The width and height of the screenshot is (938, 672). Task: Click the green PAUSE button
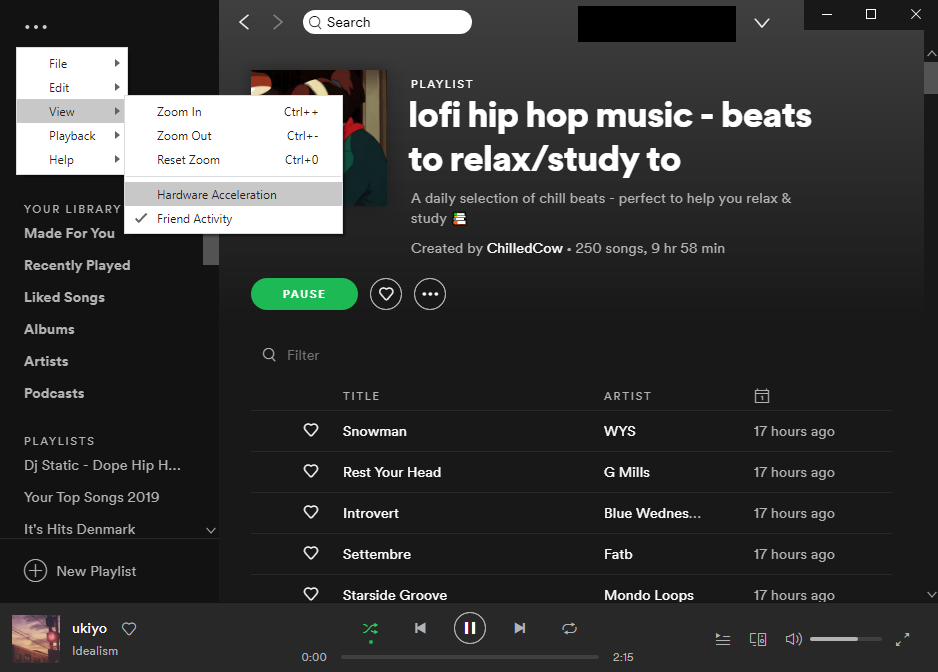[304, 294]
